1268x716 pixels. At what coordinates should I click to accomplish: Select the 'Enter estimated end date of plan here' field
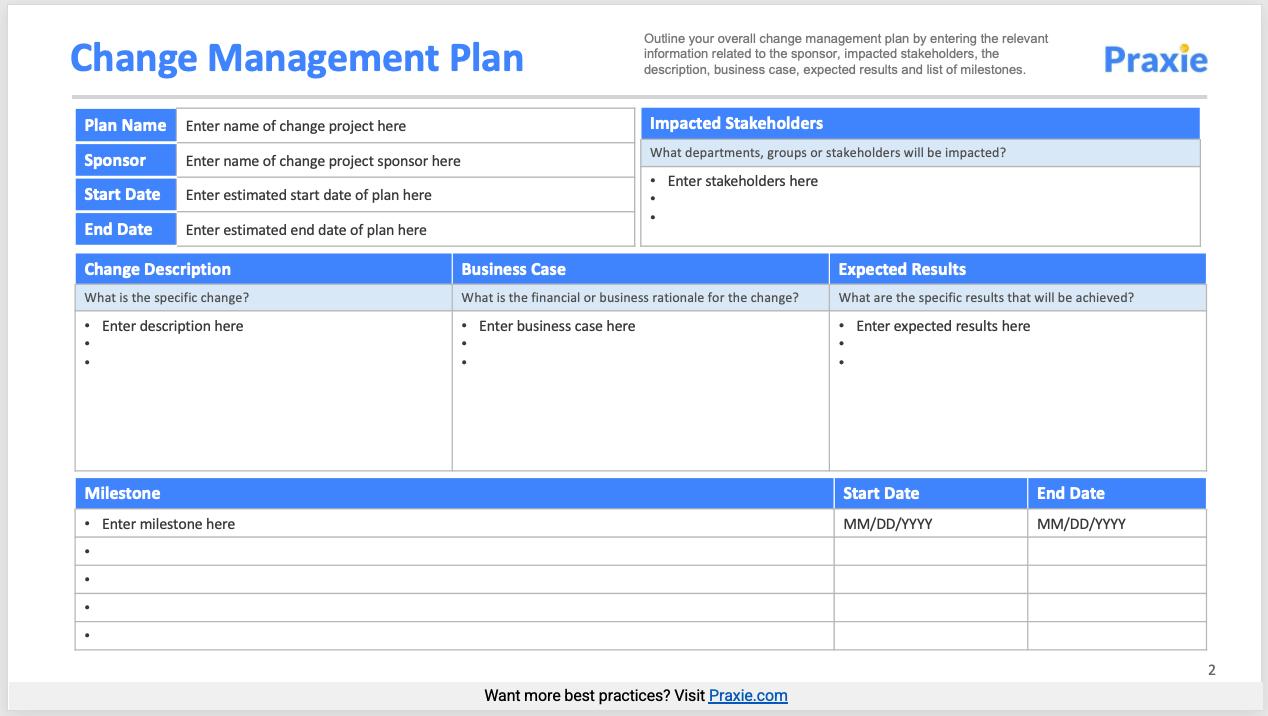[405, 229]
